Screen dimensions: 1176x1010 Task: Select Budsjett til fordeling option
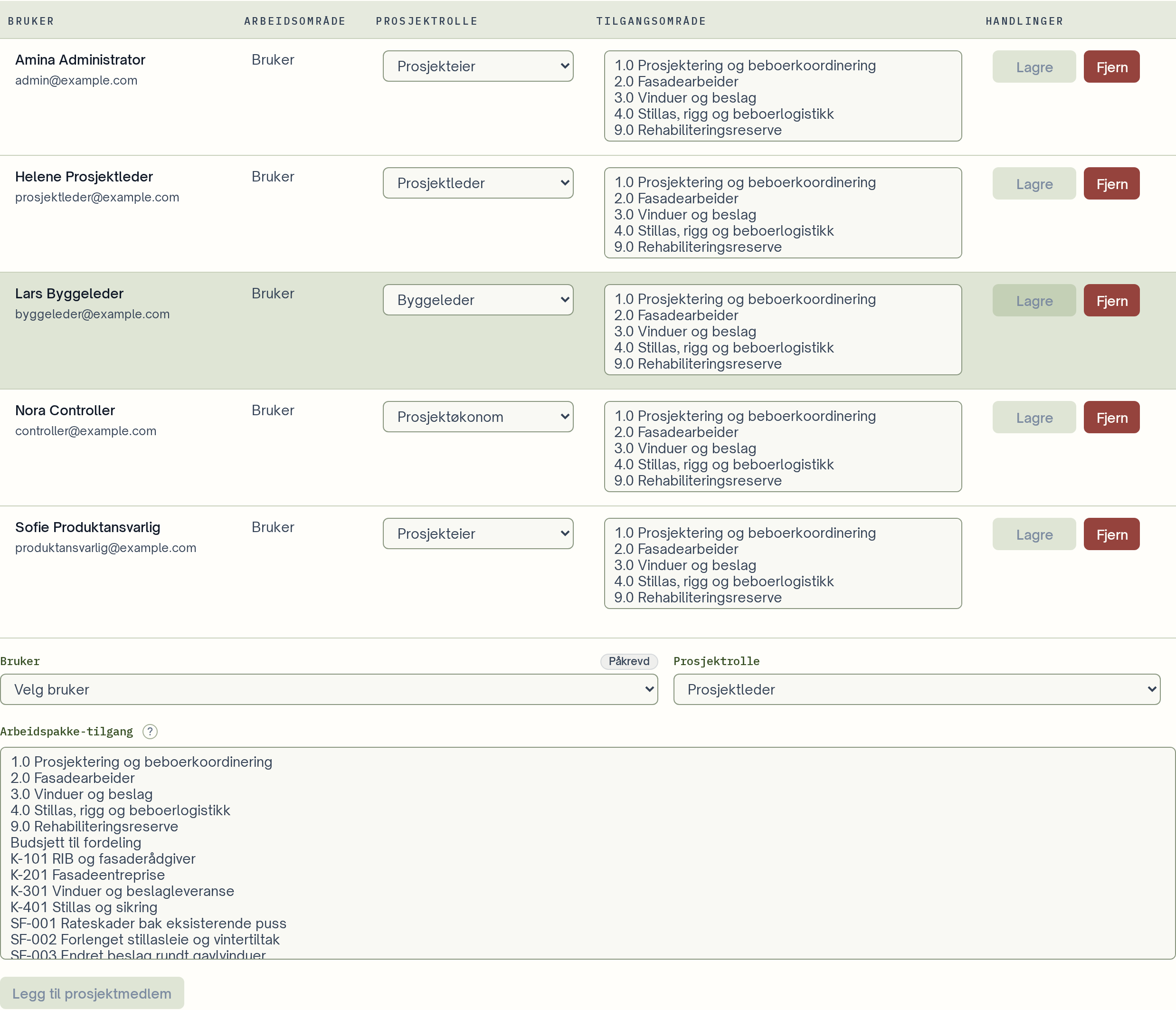pyautogui.click(x=588, y=843)
